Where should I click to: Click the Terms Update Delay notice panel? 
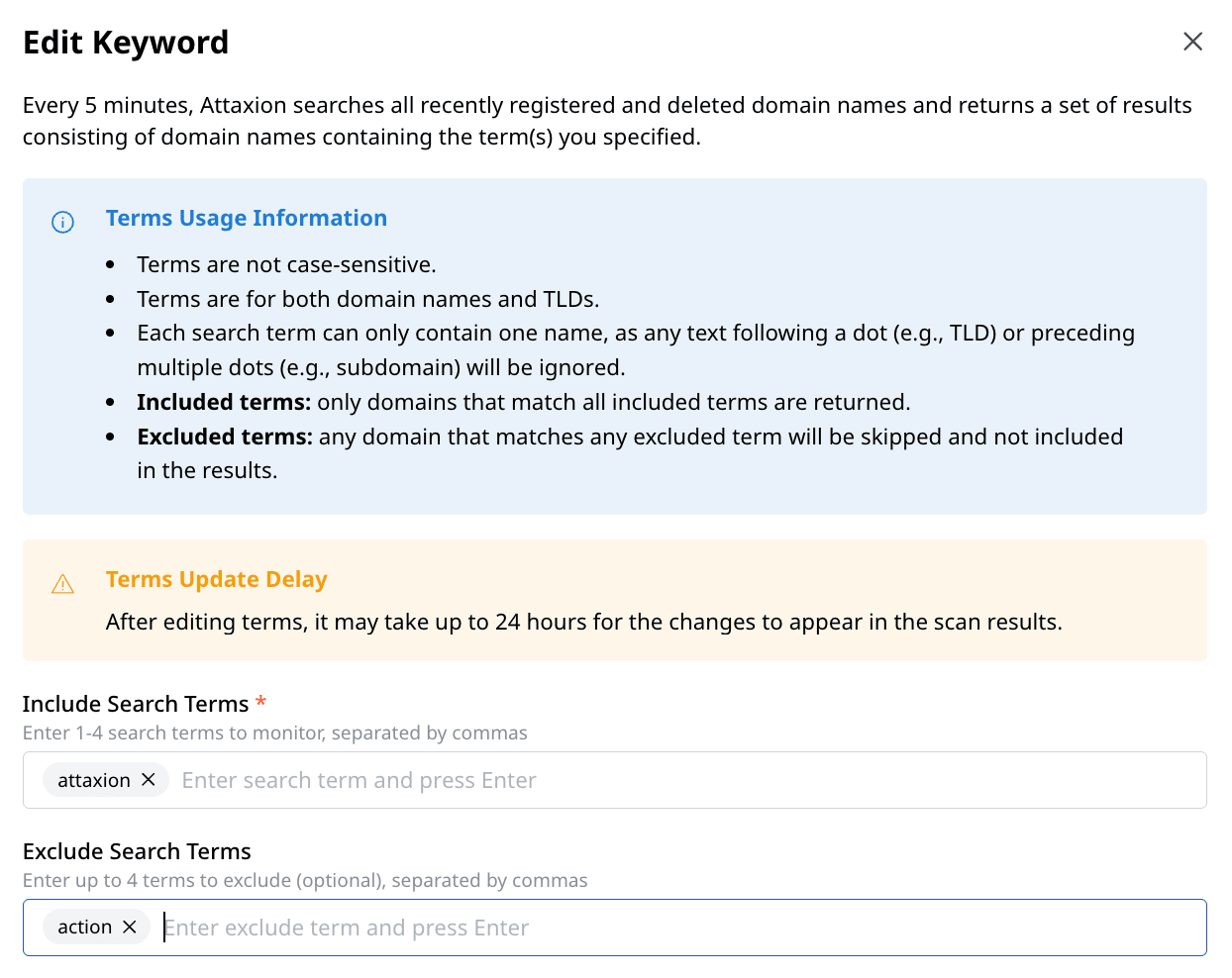[614, 600]
